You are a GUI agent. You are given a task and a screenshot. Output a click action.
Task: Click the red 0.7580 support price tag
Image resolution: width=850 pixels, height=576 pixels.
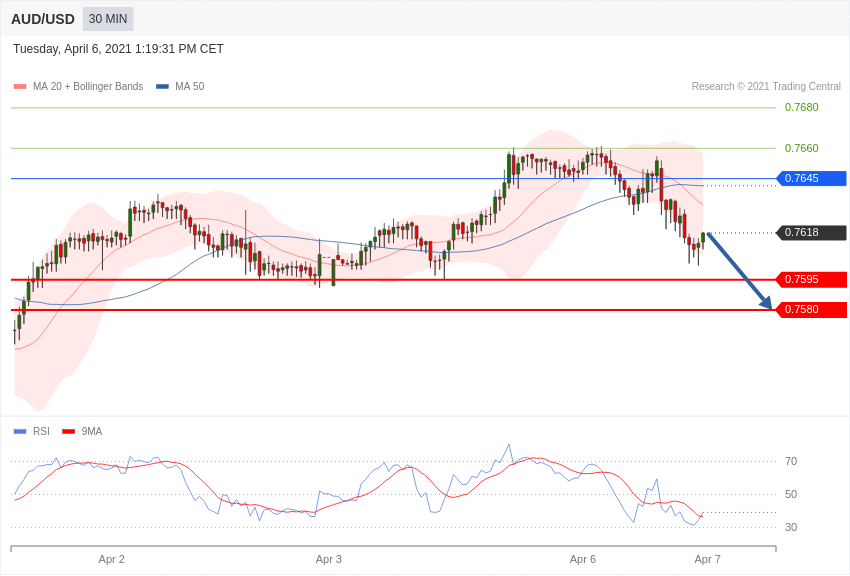pyautogui.click(x=812, y=309)
